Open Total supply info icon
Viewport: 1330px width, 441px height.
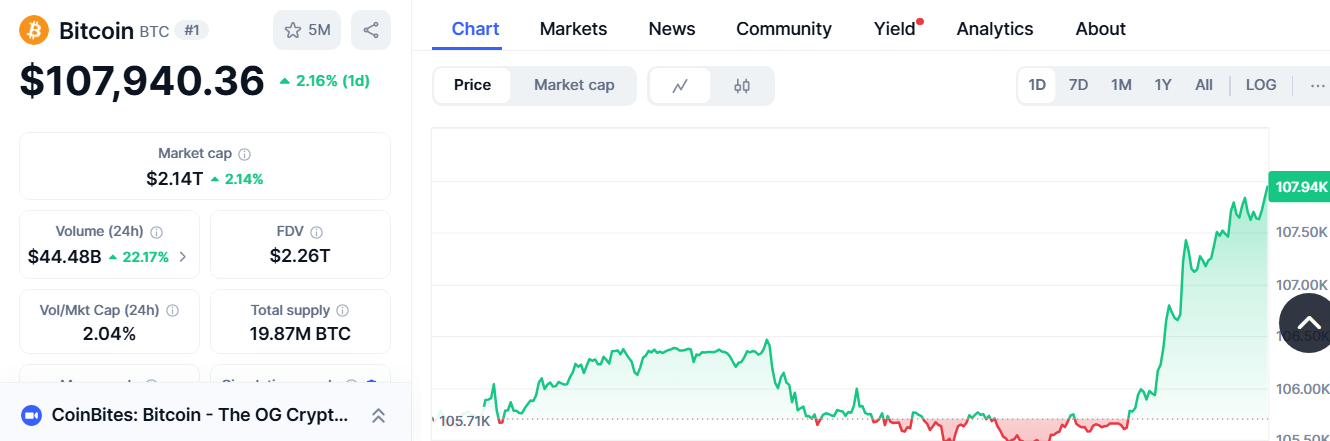pos(343,311)
